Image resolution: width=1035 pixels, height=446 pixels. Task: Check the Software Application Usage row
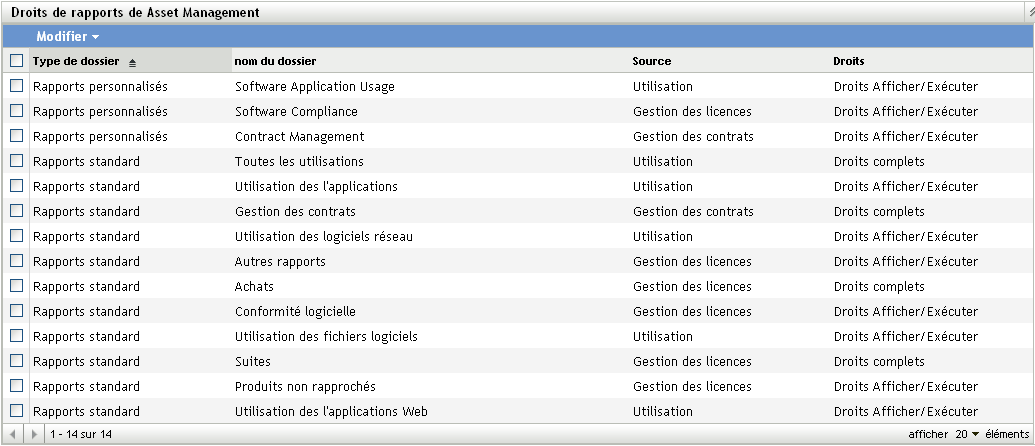[x=16, y=86]
